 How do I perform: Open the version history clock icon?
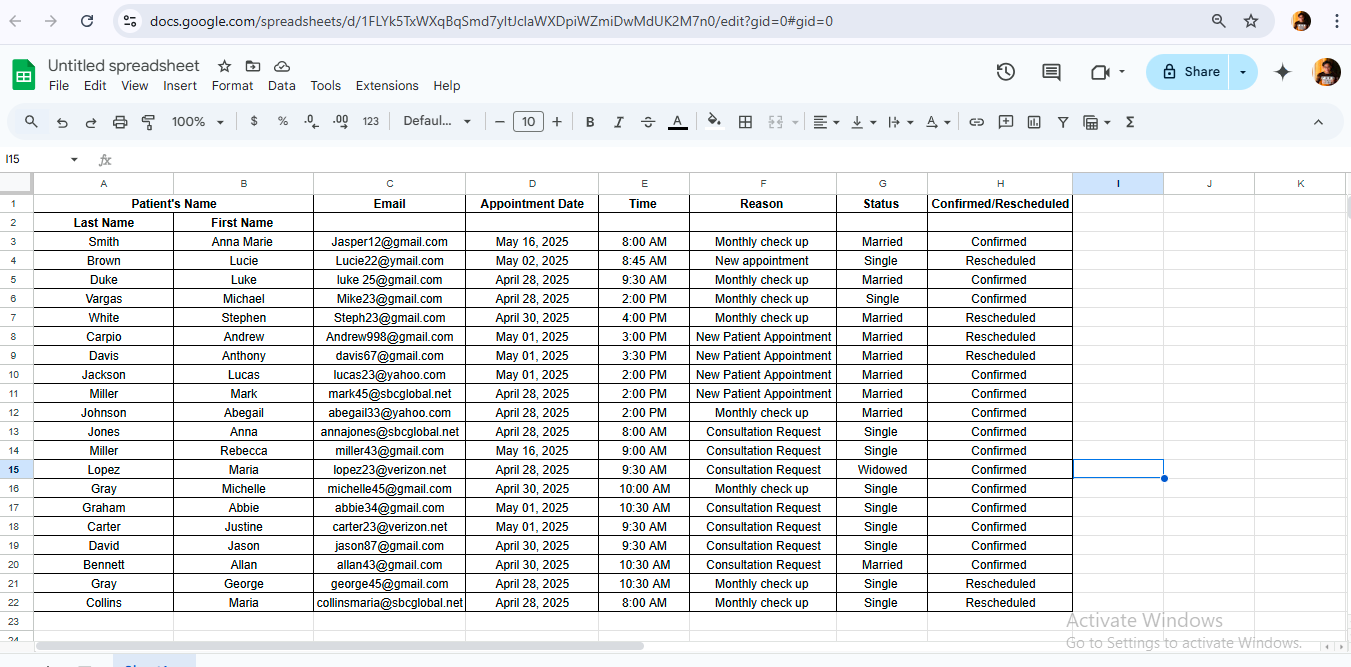(x=1006, y=72)
